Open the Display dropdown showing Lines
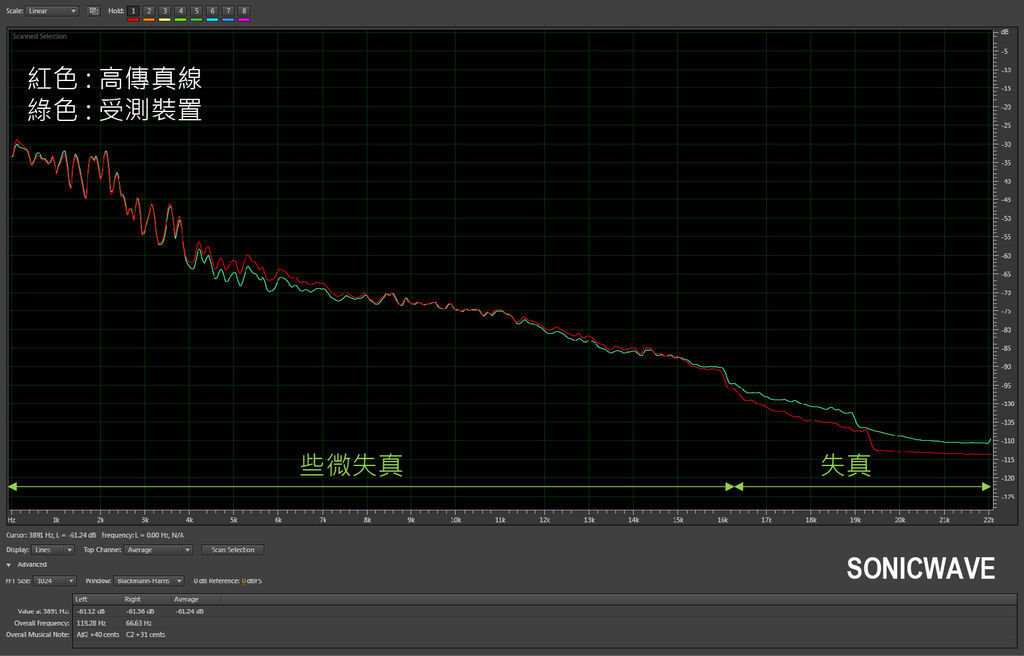 (54, 550)
